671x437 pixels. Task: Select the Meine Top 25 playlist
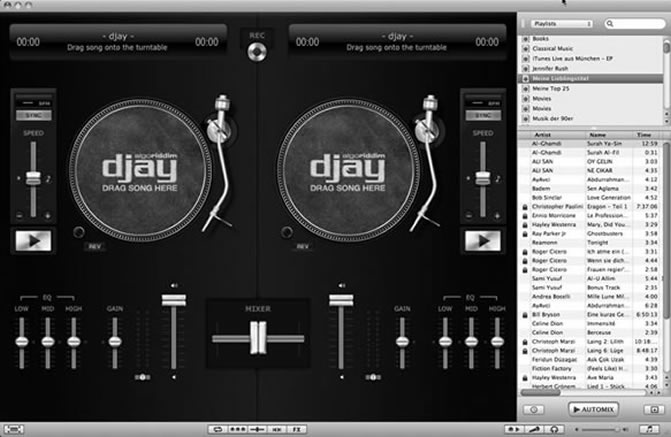tap(591, 89)
